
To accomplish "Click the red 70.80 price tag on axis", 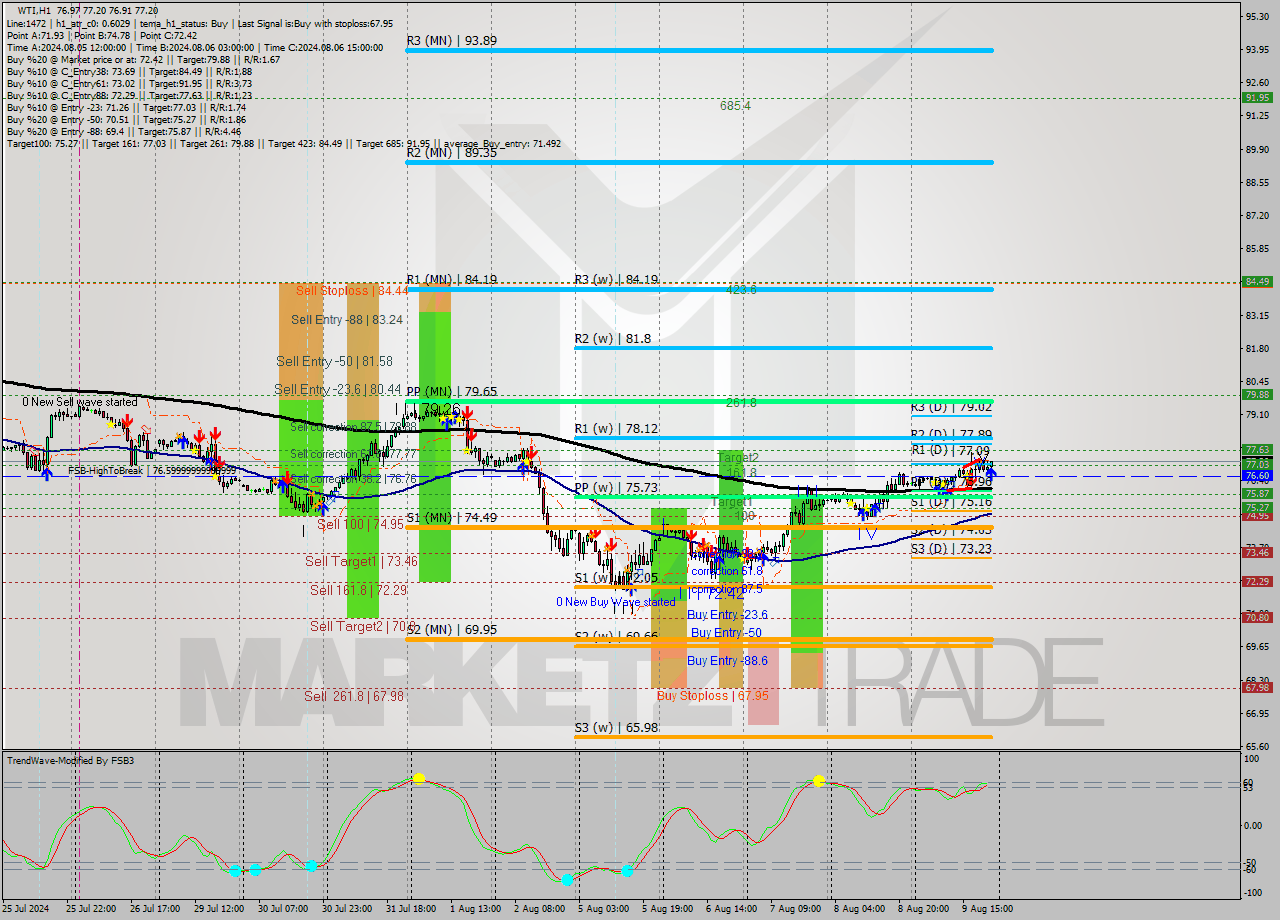I will pos(1256,618).
